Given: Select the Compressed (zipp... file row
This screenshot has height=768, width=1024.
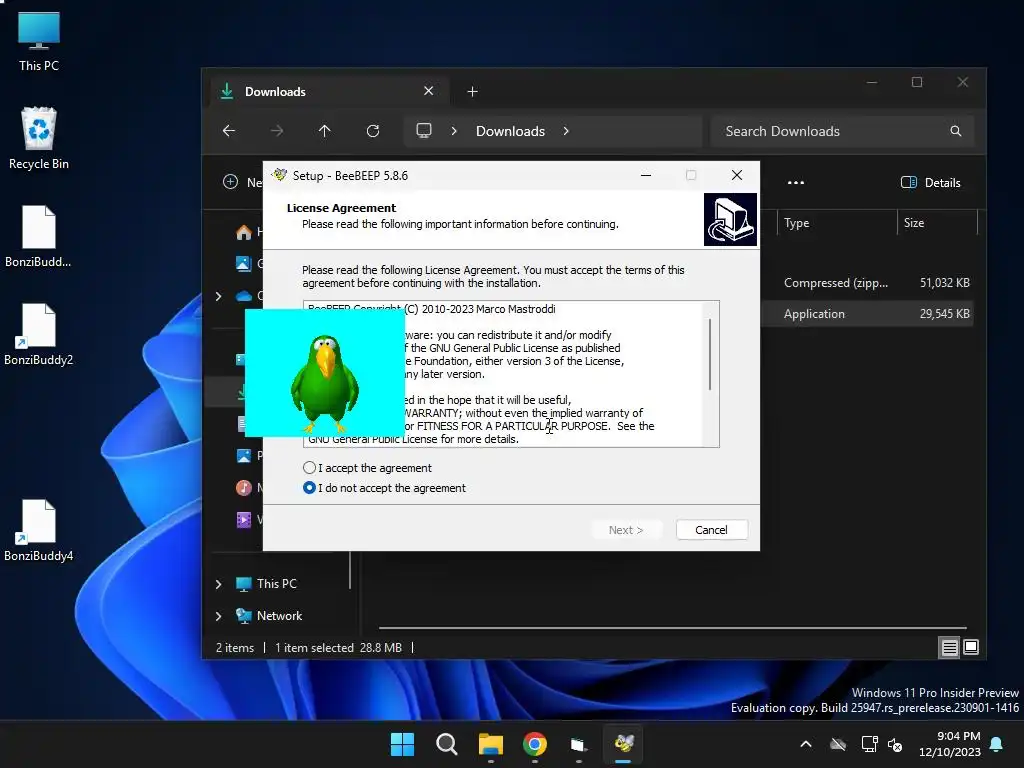Looking at the screenshot, I should point(867,283).
